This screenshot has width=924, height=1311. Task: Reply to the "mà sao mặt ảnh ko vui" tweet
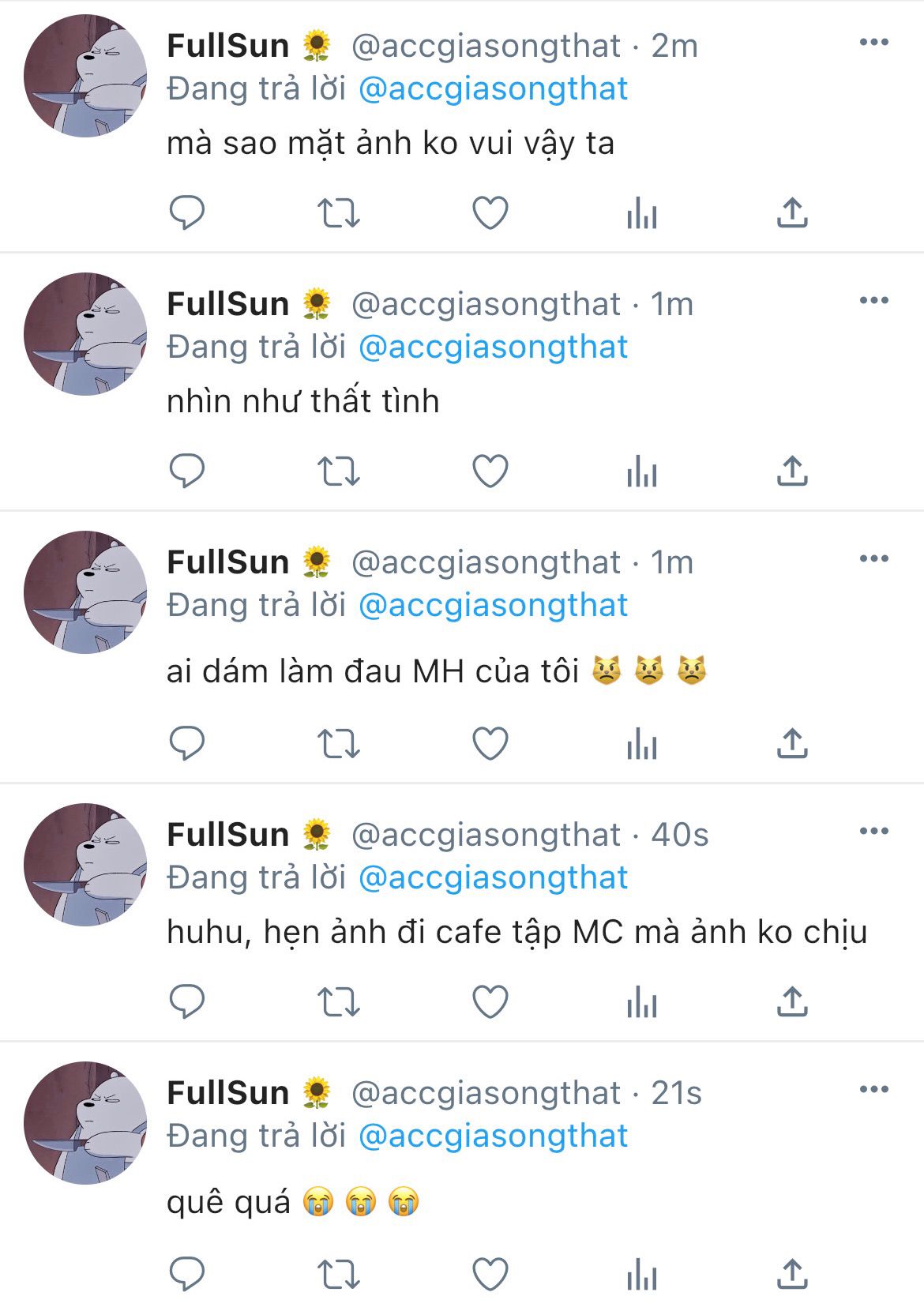tap(187, 212)
